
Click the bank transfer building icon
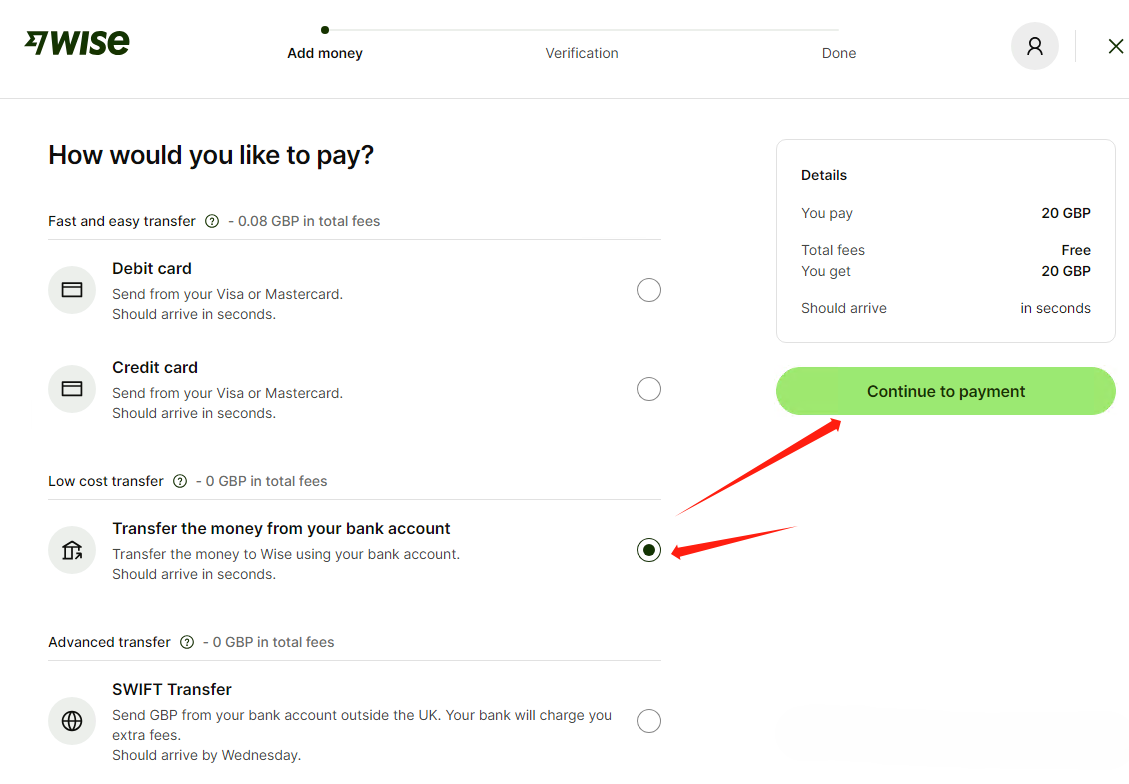(72, 550)
